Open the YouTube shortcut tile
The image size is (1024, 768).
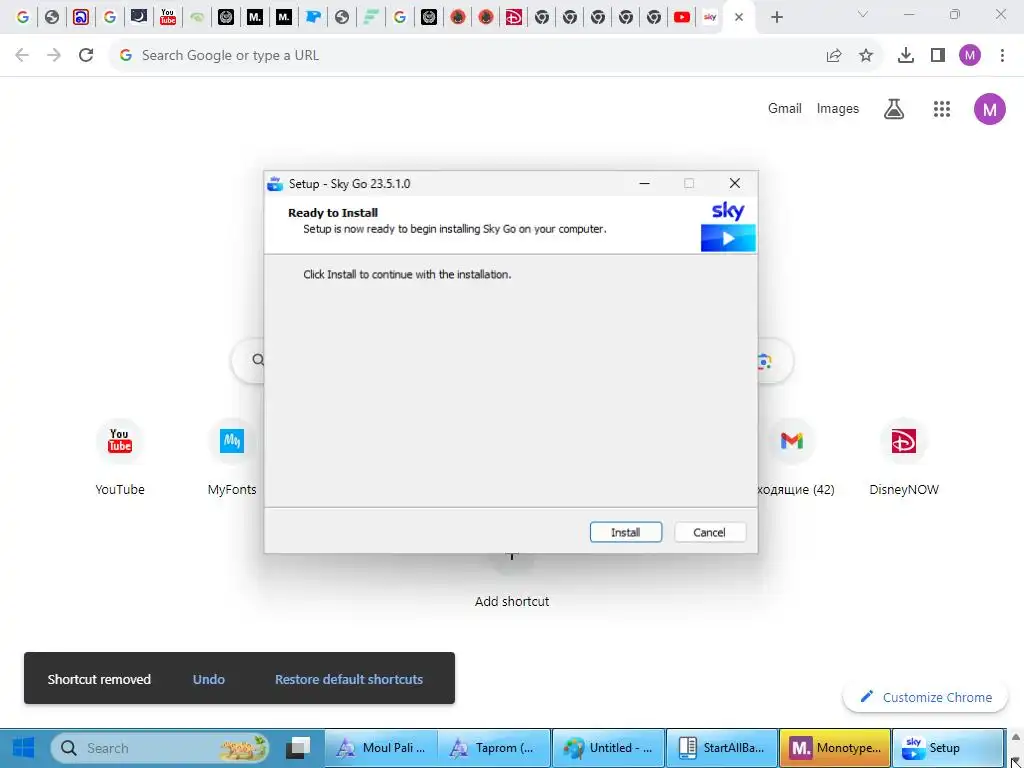tap(120, 457)
